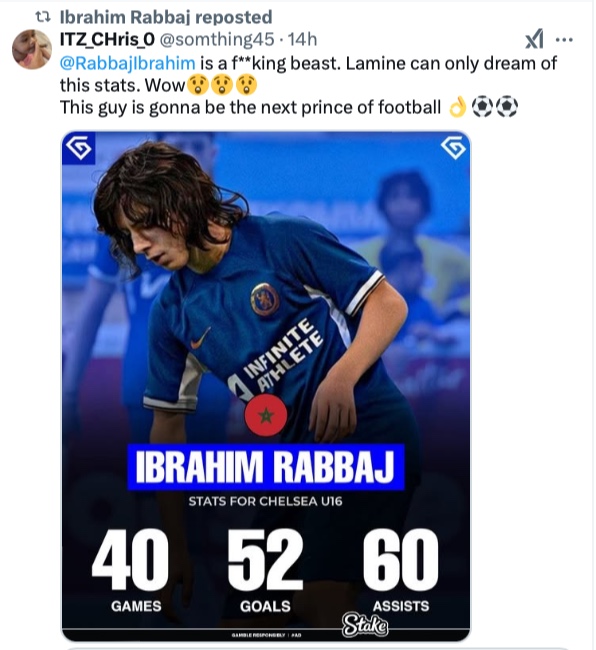Click the 52 GOALS stat
The width and height of the screenshot is (596, 650).
[x=265, y=571]
